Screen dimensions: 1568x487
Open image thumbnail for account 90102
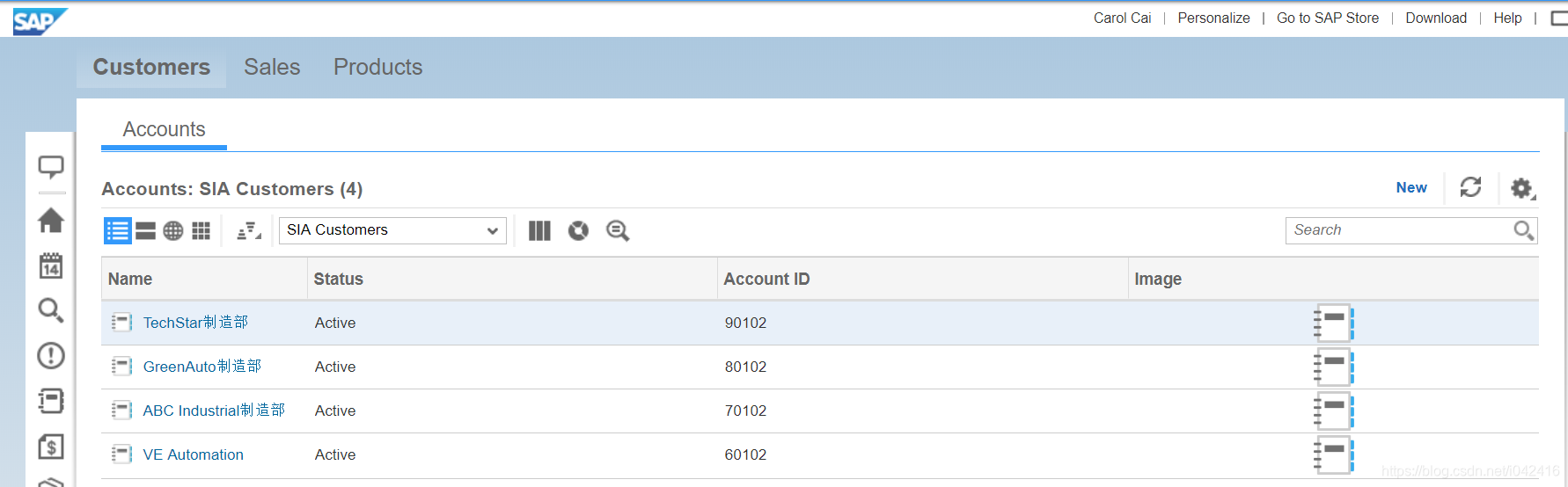tap(1333, 323)
